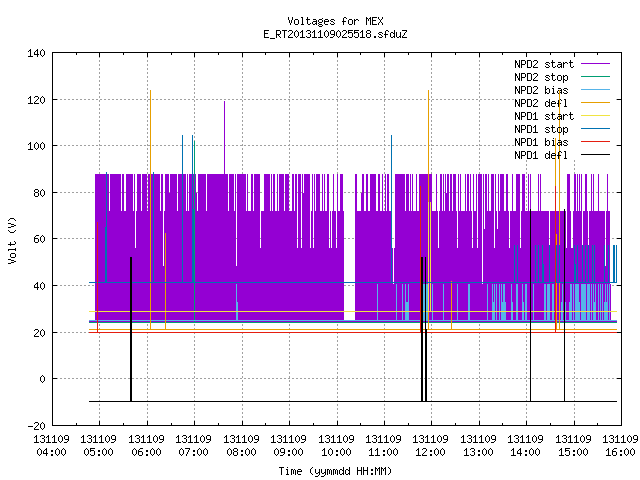Click the yellow NPD1 start legend line

pyautogui.click(x=596, y=116)
